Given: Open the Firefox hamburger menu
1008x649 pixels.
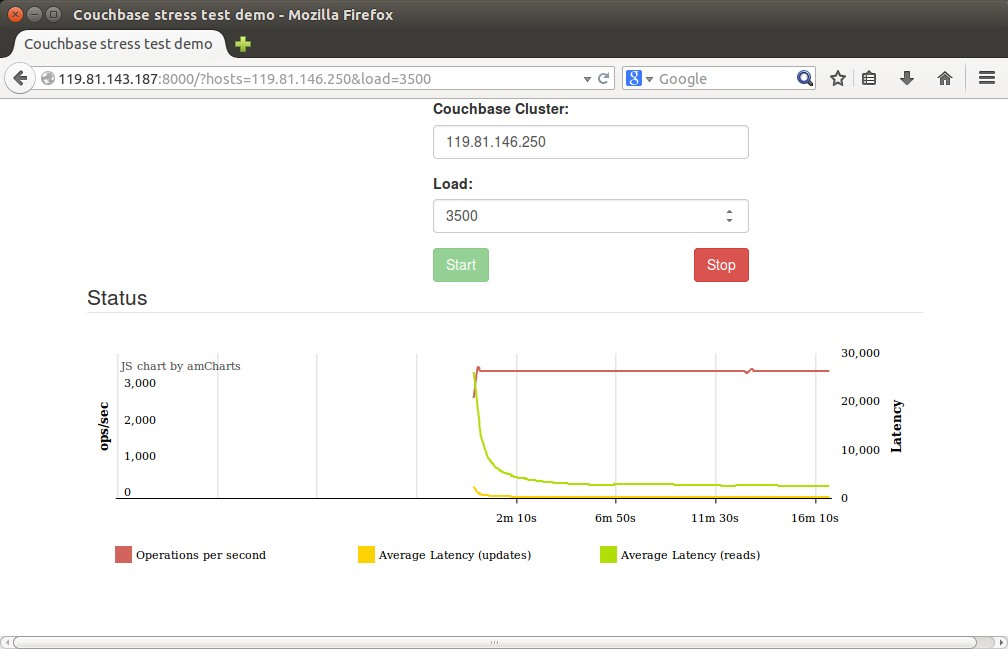Looking at the screenshot, I should coord(987,78).
